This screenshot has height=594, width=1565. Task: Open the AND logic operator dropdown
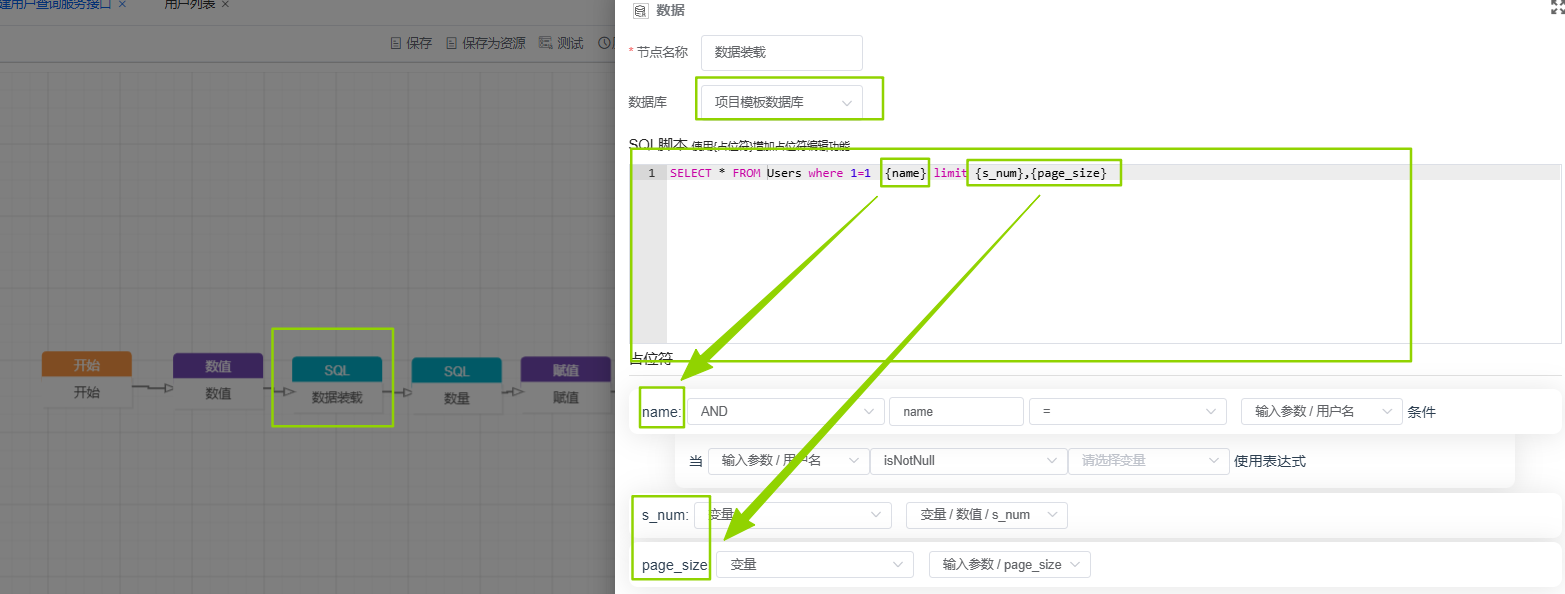pyautogui.click(x=786, y=411)
